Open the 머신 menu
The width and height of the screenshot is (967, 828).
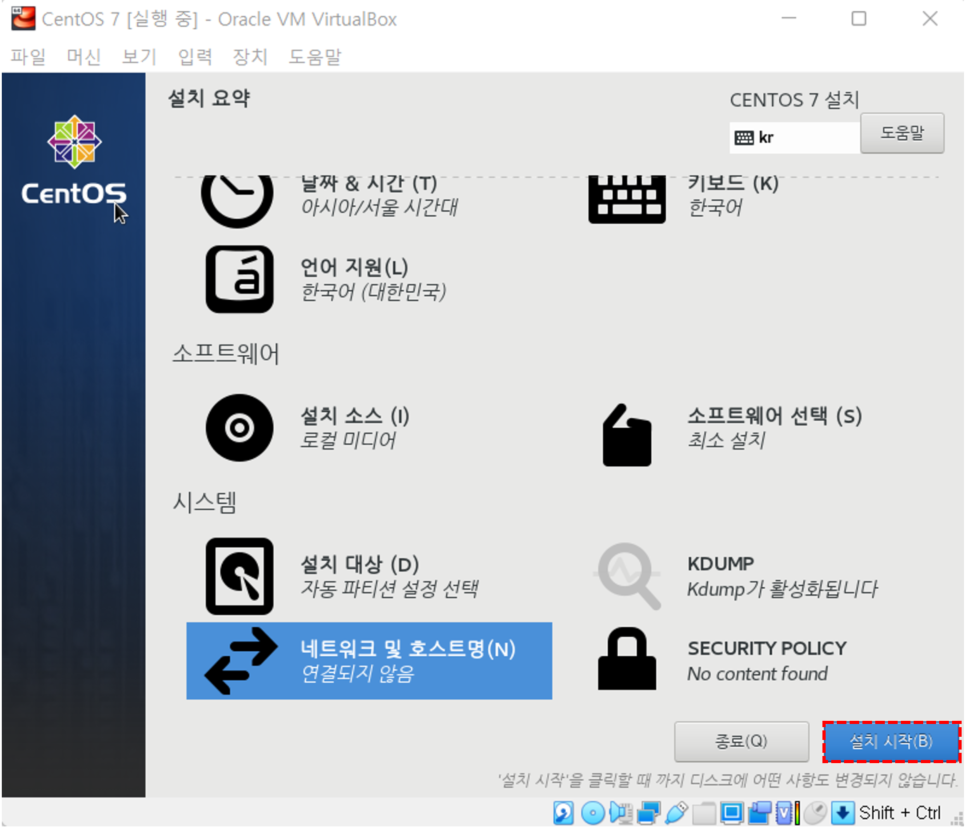84,57
